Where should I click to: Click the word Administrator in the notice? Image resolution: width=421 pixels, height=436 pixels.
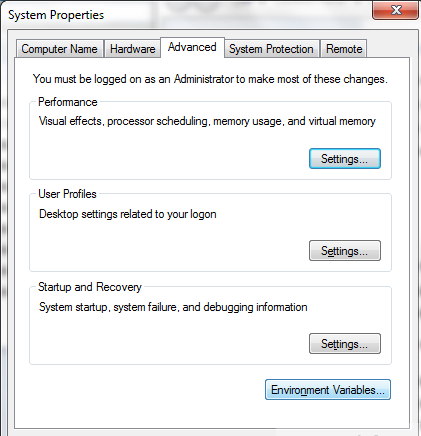click(204, 79)
